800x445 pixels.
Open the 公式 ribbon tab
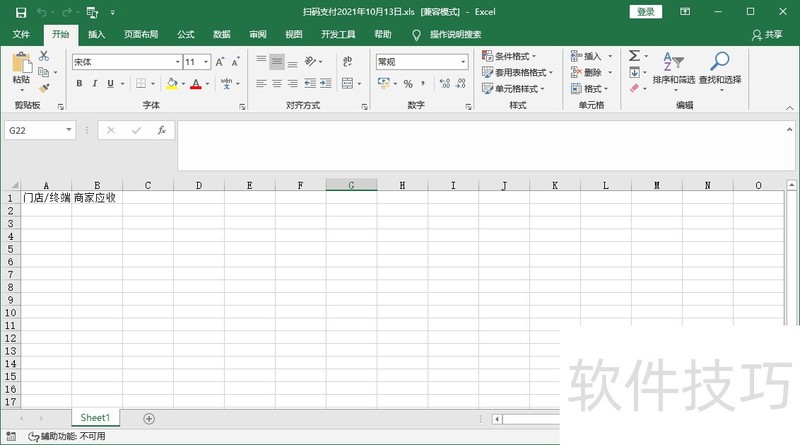(186, 34)
